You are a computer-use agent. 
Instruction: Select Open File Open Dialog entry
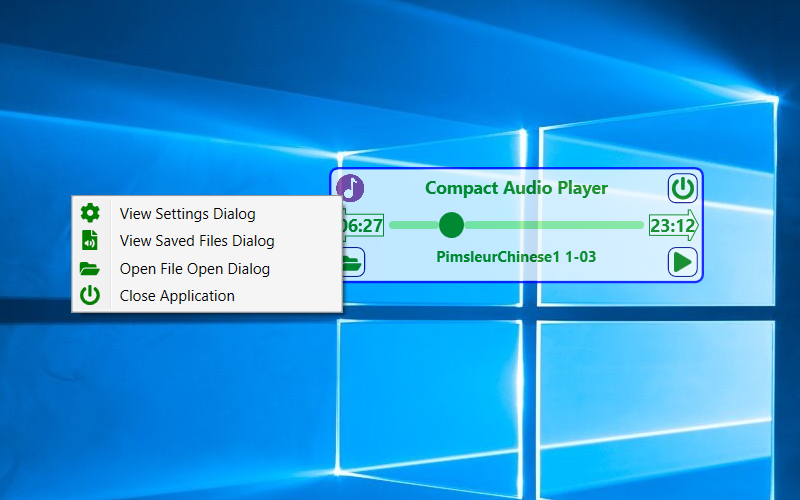[207, 268]
